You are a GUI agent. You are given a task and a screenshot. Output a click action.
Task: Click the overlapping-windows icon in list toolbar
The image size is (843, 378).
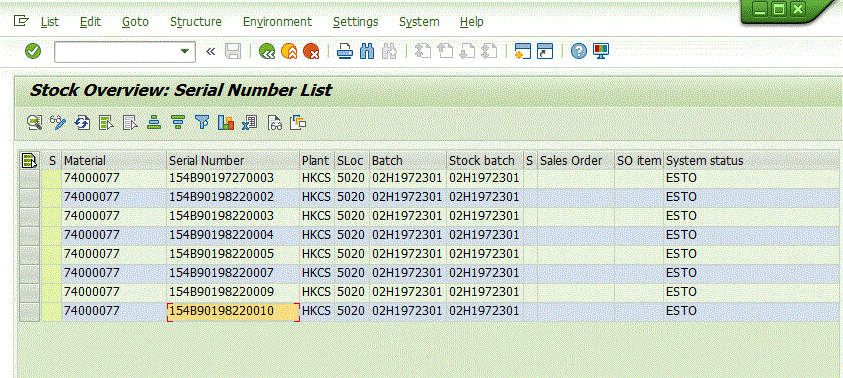(298, 123)
